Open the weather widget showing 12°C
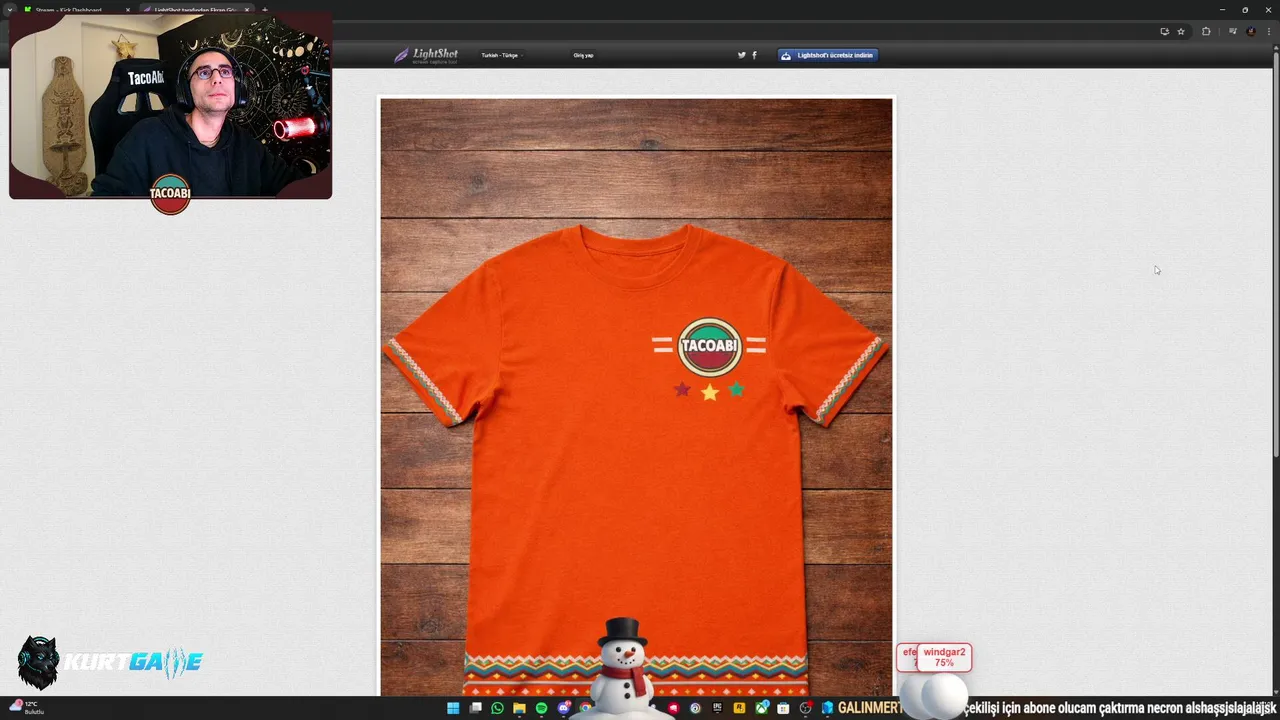Viewport: 1280px width, 720px height. coord(27,708)
